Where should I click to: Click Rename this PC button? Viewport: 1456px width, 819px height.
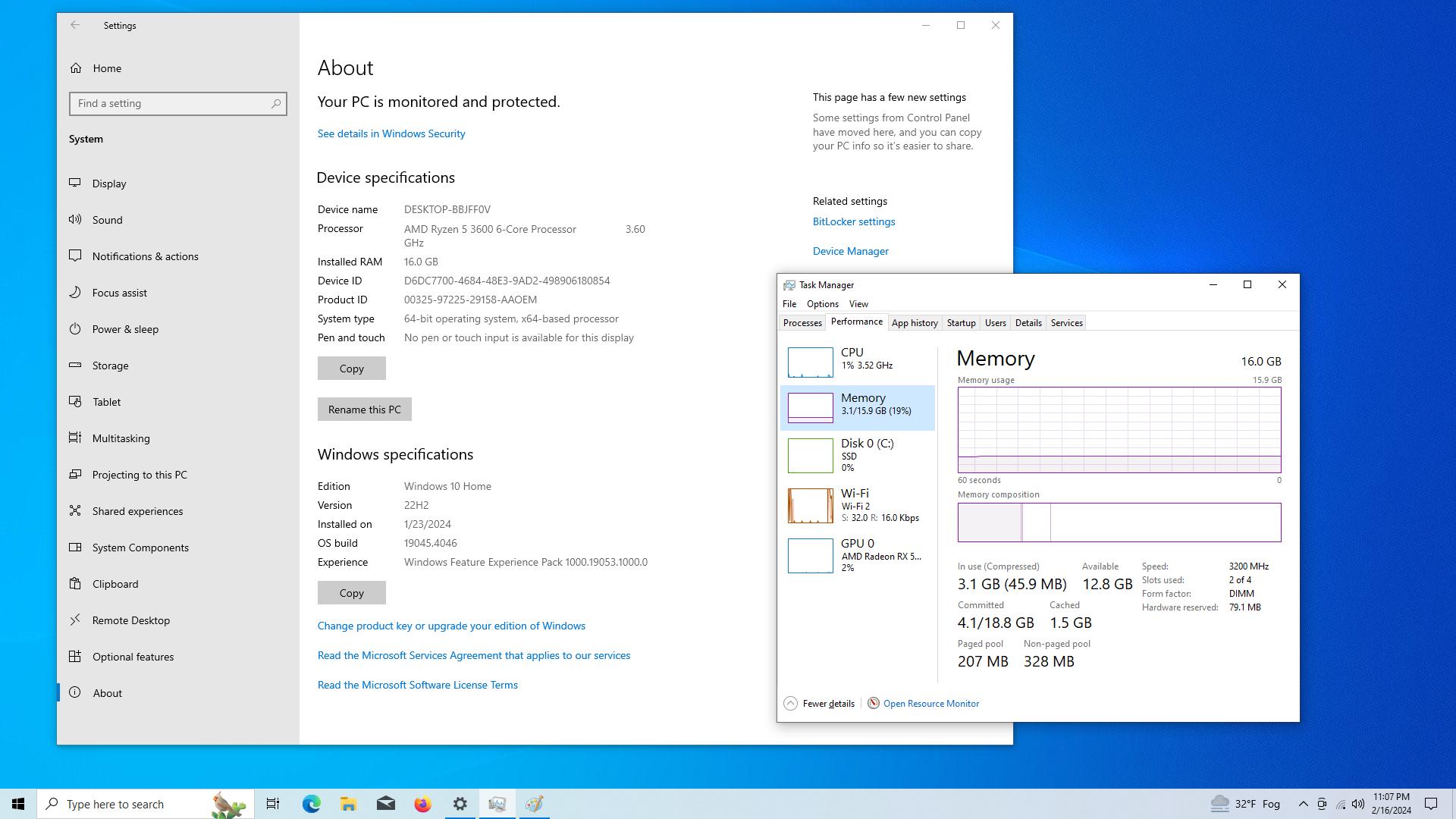[x=364, y=409]
